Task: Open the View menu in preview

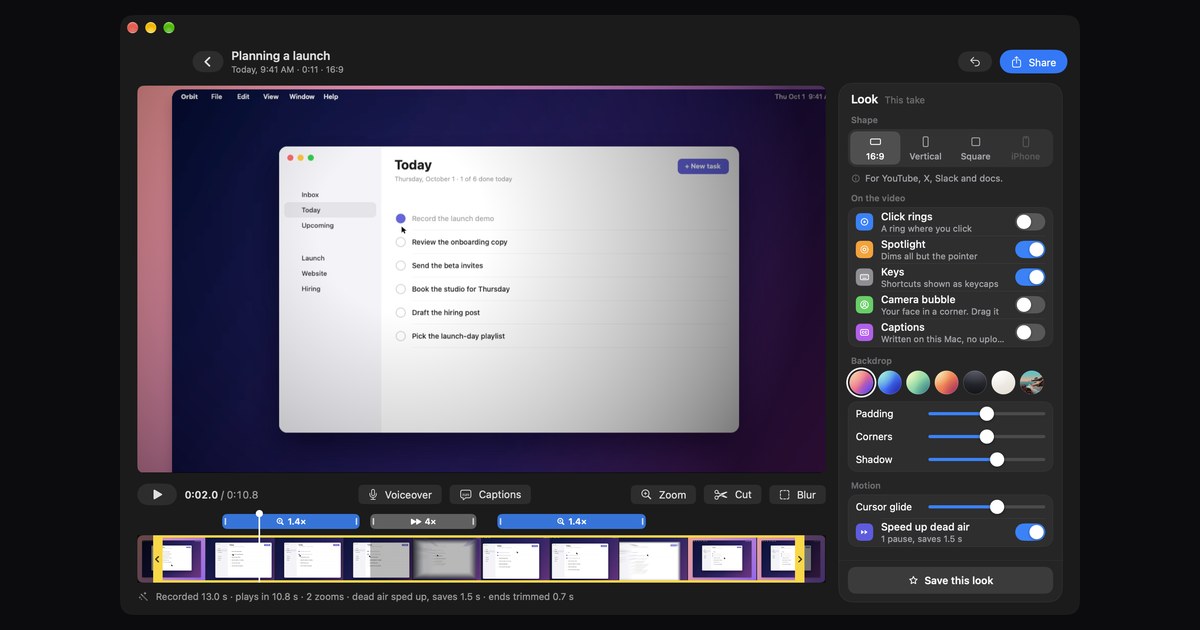Action: tap(271, 97)
